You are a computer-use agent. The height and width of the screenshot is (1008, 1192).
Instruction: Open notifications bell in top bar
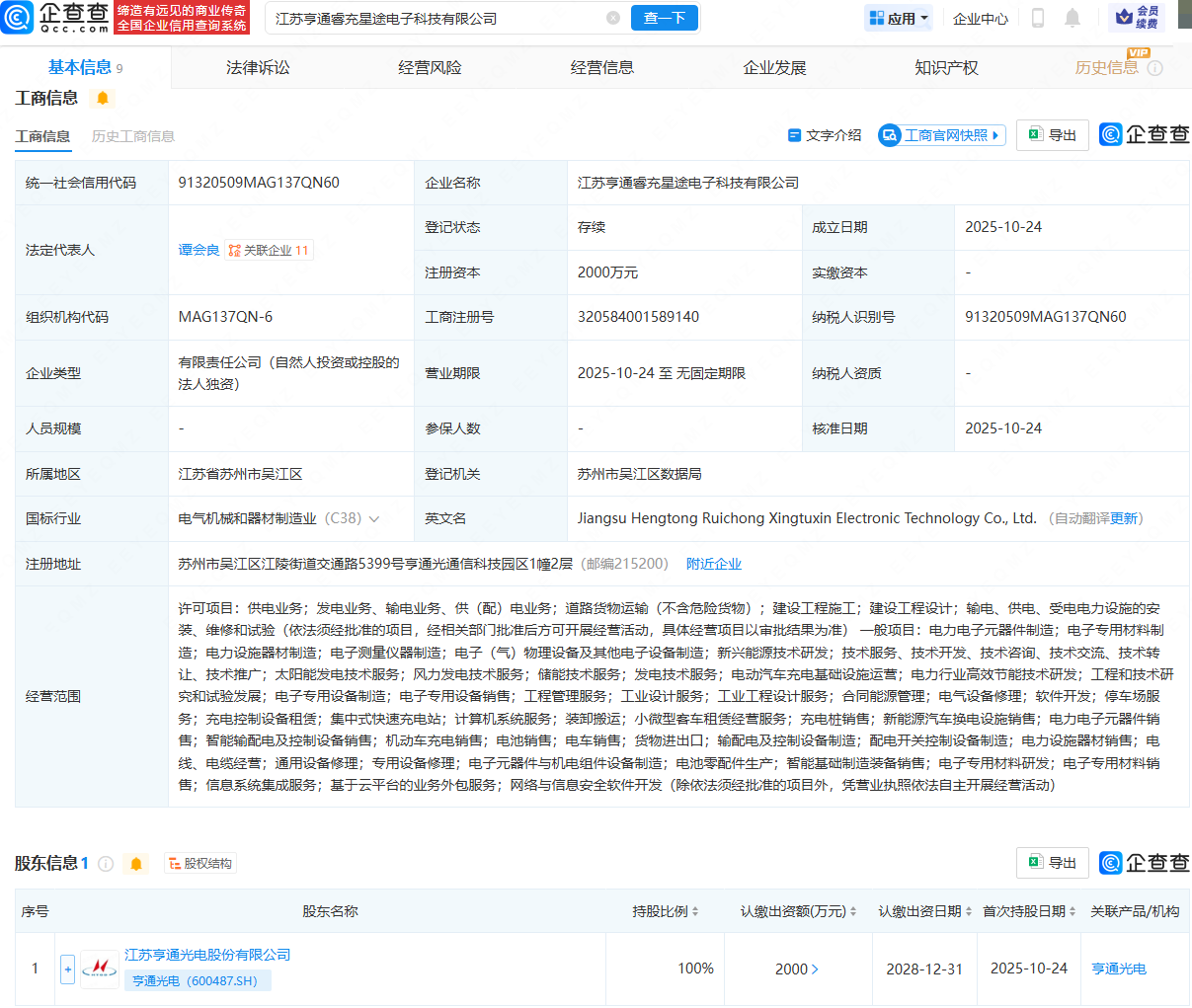[x=1073, y=18]
